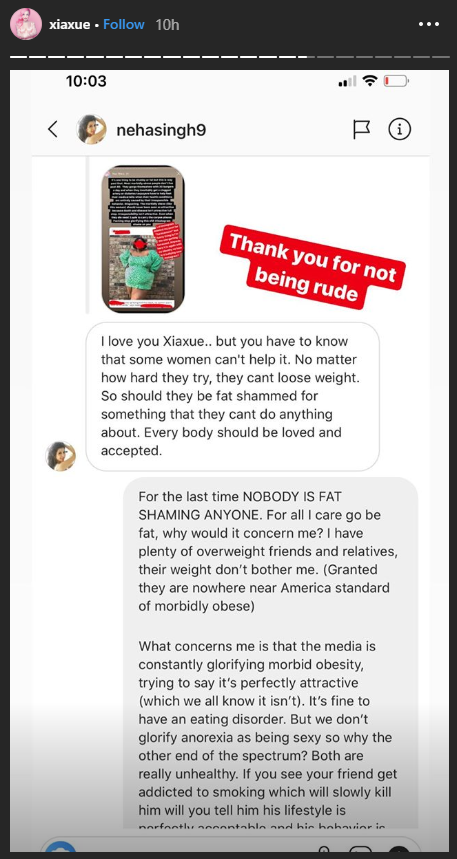
Task: Open the three-dot story options menu
Action: click(429, 25)
